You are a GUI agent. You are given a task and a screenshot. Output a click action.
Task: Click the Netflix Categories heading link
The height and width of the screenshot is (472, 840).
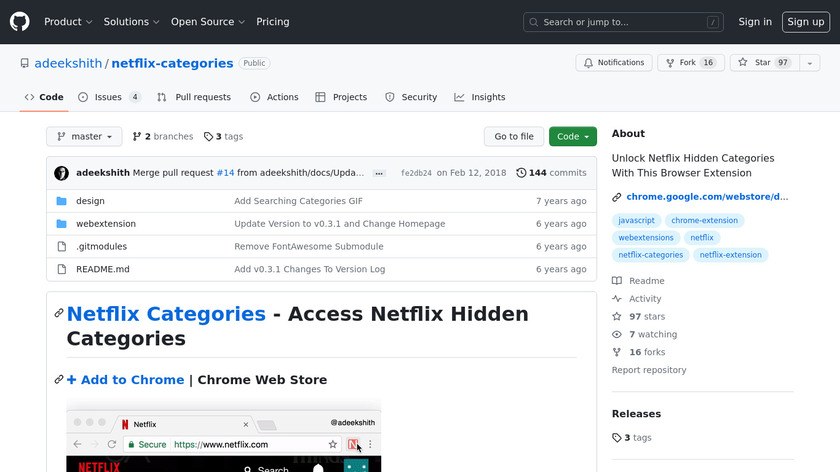(x=166, y=314)
